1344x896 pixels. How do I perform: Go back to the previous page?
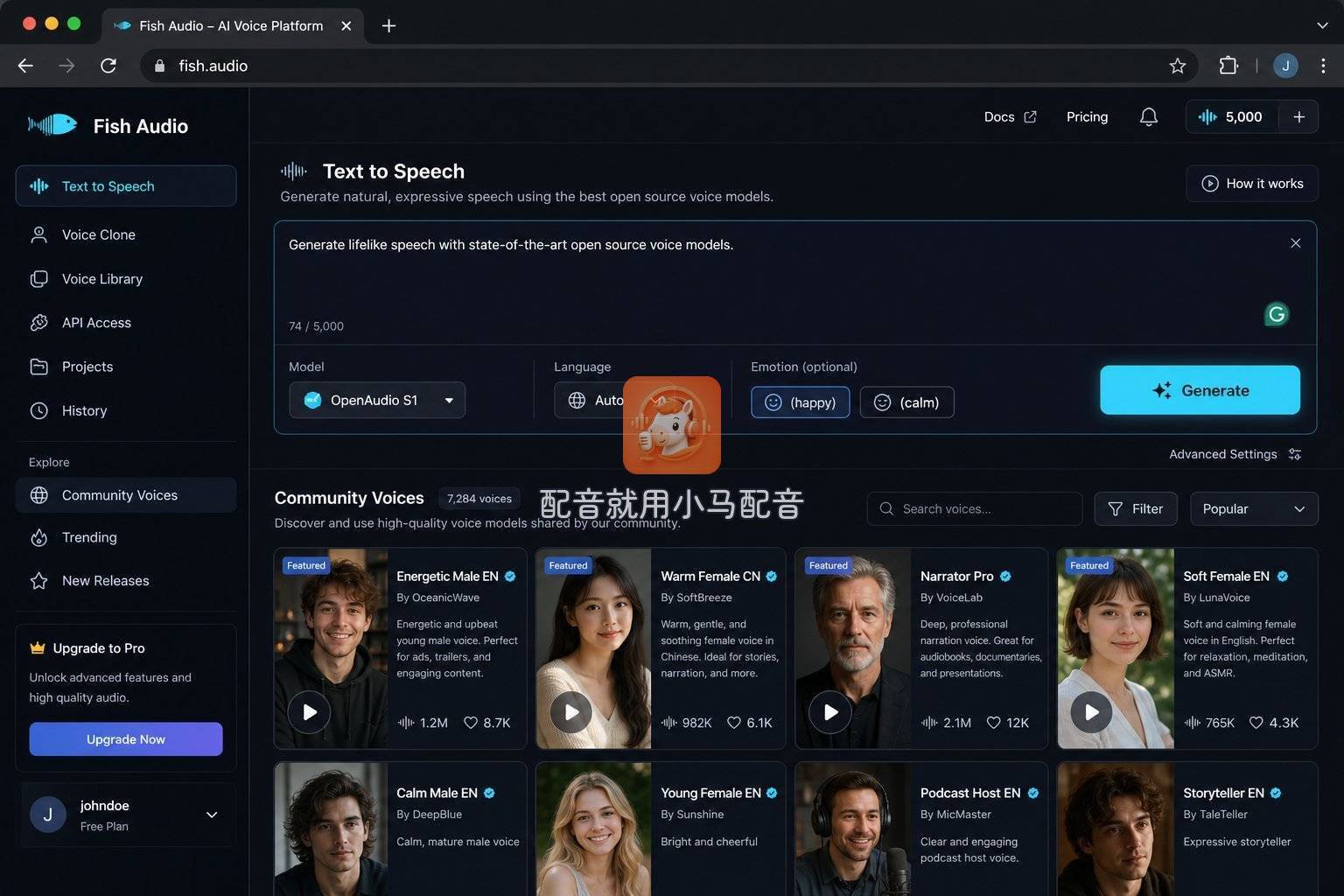(x=25, y=66)
